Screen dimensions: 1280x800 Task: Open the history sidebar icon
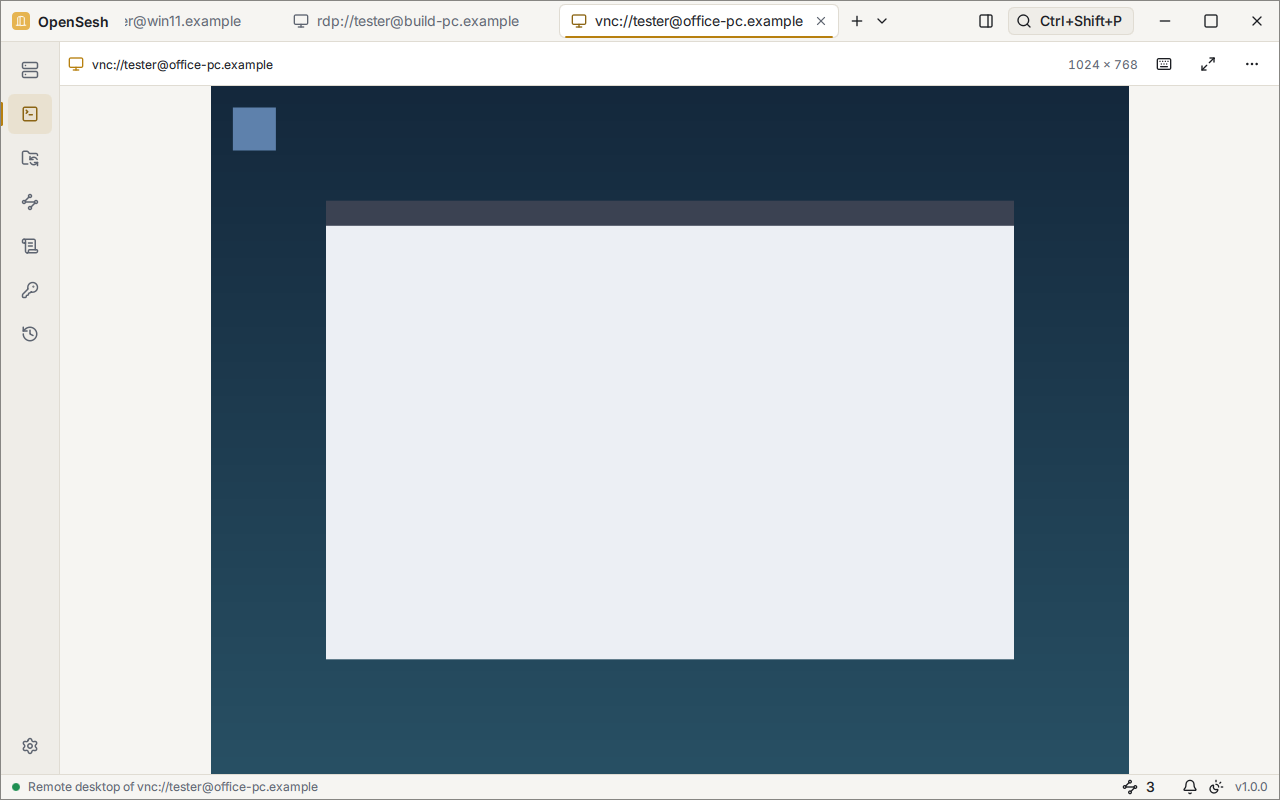point(30,334)
